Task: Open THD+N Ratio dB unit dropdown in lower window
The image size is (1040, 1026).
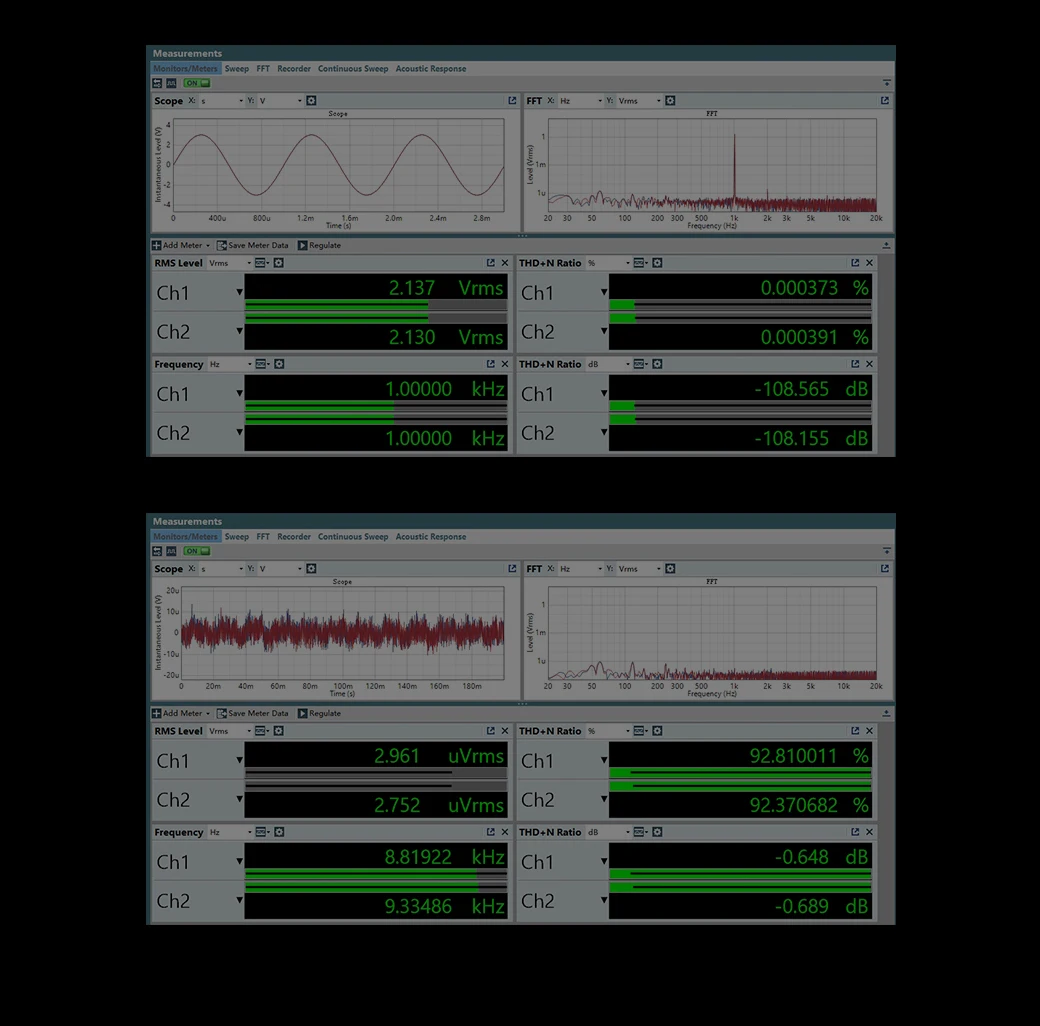Action: tap(608, 832)
